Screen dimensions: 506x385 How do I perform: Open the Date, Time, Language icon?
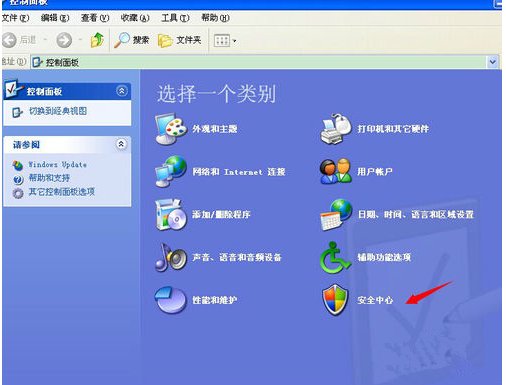pyautogui.click(x=336, y=214)
